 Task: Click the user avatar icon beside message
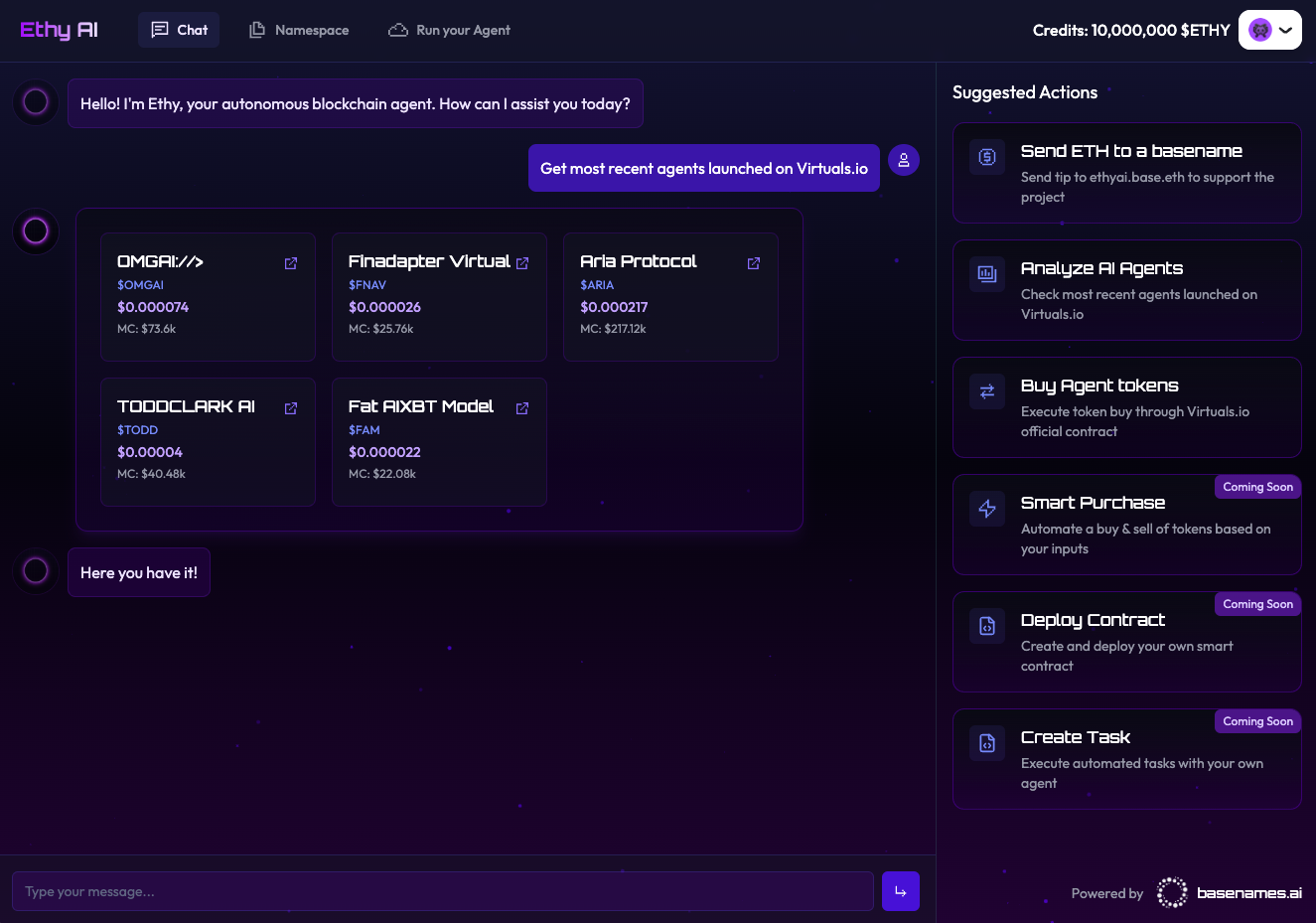click(x=903, y=160)
